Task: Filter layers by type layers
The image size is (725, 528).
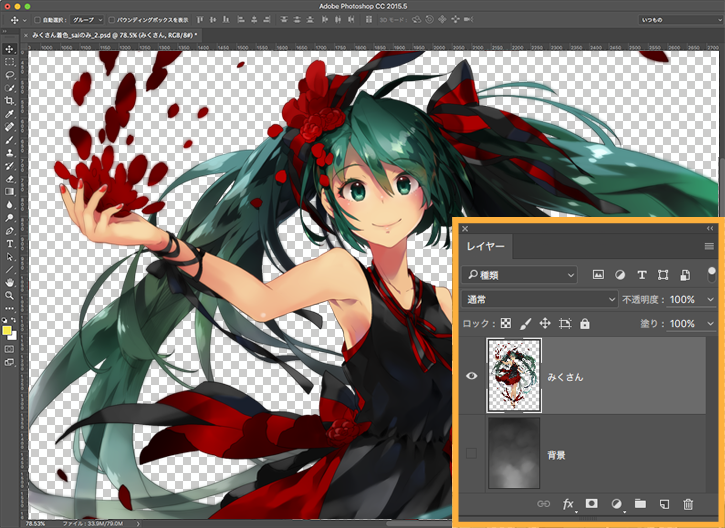Action: 642,275
